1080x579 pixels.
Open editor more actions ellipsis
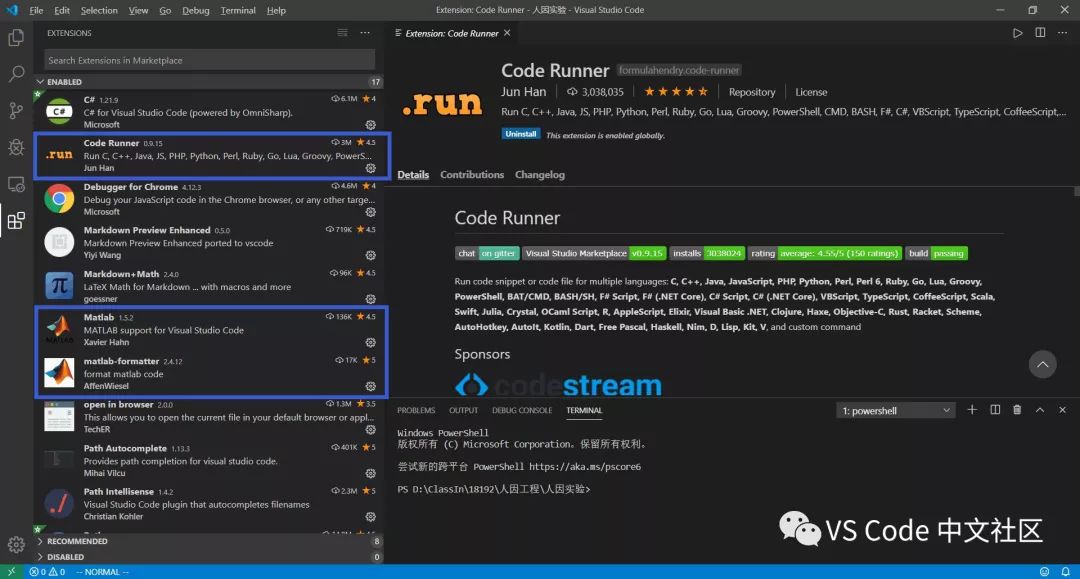1062,33
